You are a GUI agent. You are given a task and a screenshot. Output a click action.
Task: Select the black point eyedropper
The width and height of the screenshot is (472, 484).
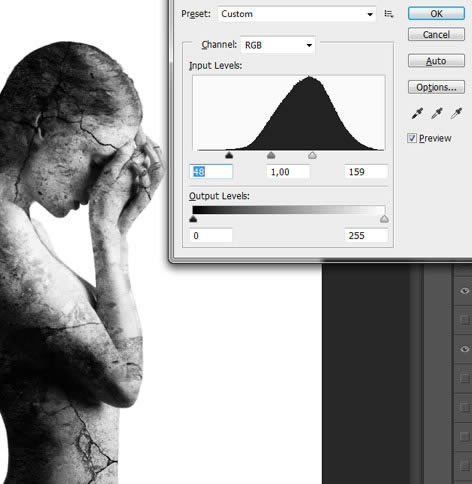tap(417, 114)
